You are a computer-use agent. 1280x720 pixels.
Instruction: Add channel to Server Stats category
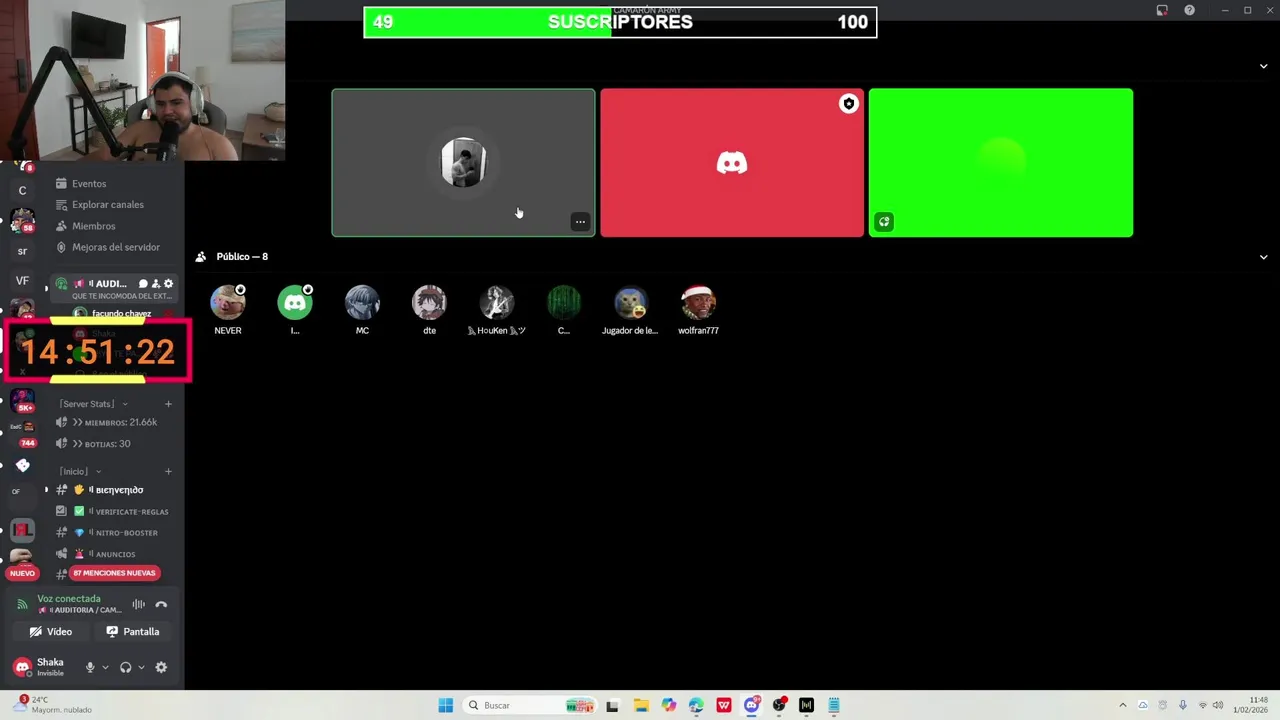tap(168, 404)
